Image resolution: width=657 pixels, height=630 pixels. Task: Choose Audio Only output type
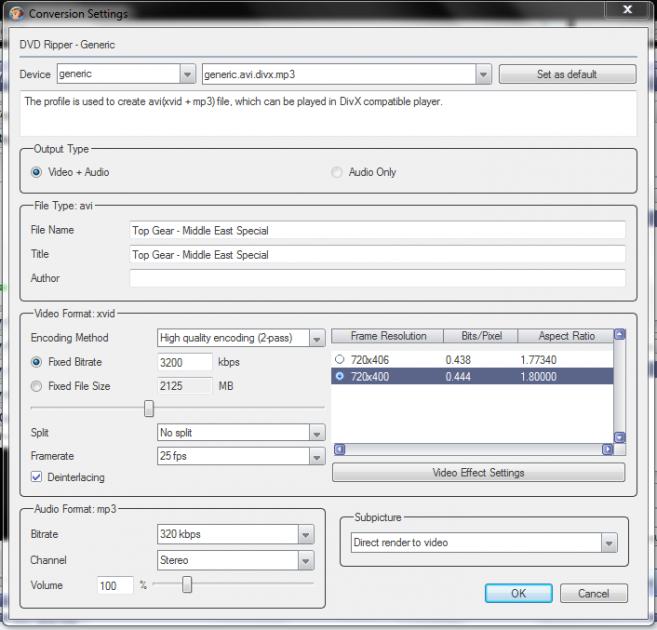(337, 172)
